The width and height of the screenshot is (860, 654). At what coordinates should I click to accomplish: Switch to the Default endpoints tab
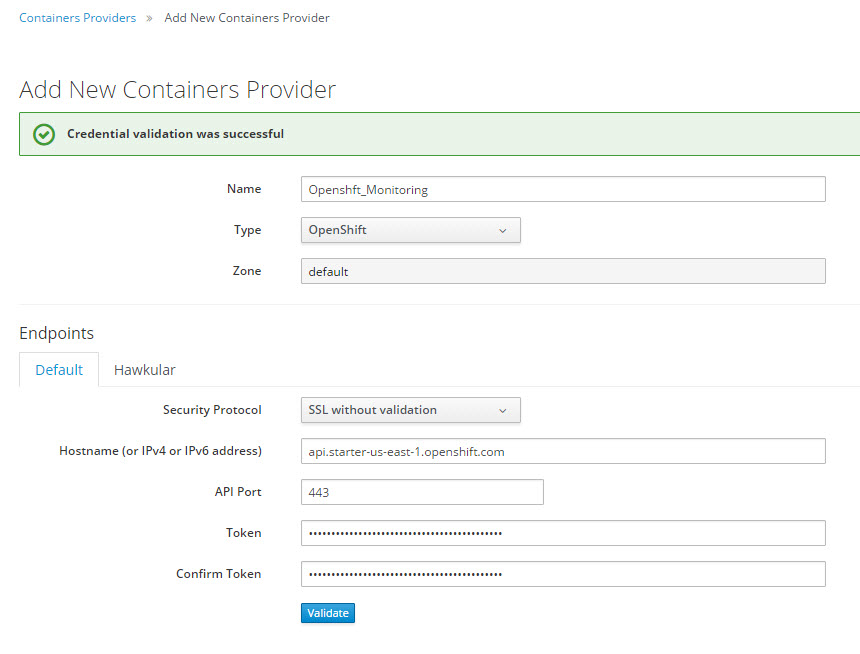(59, 370)
